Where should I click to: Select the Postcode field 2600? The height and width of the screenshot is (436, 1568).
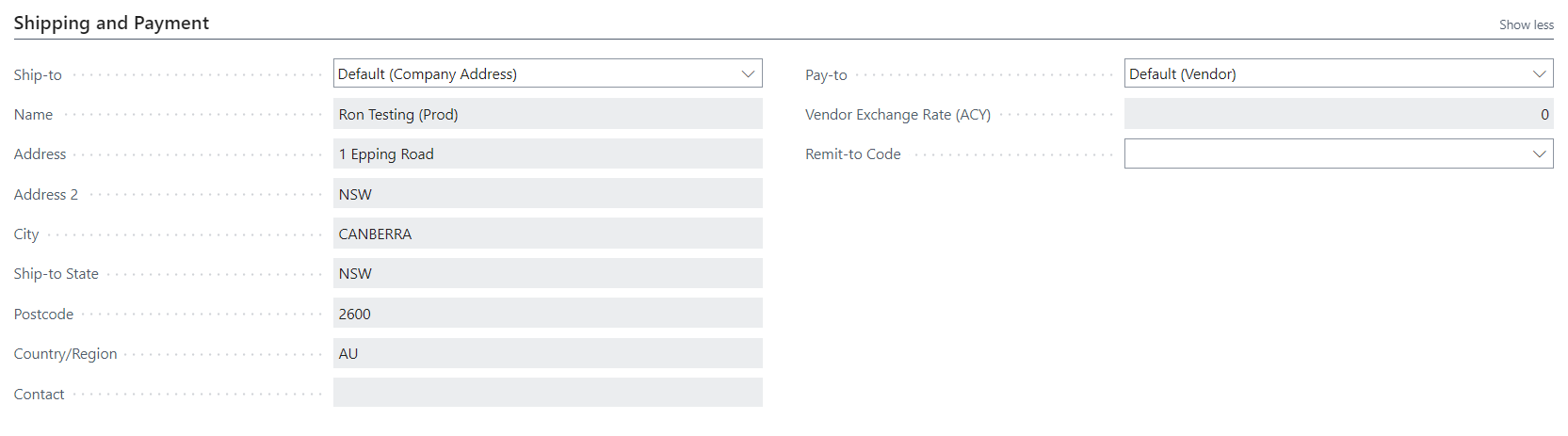(548, 314)
